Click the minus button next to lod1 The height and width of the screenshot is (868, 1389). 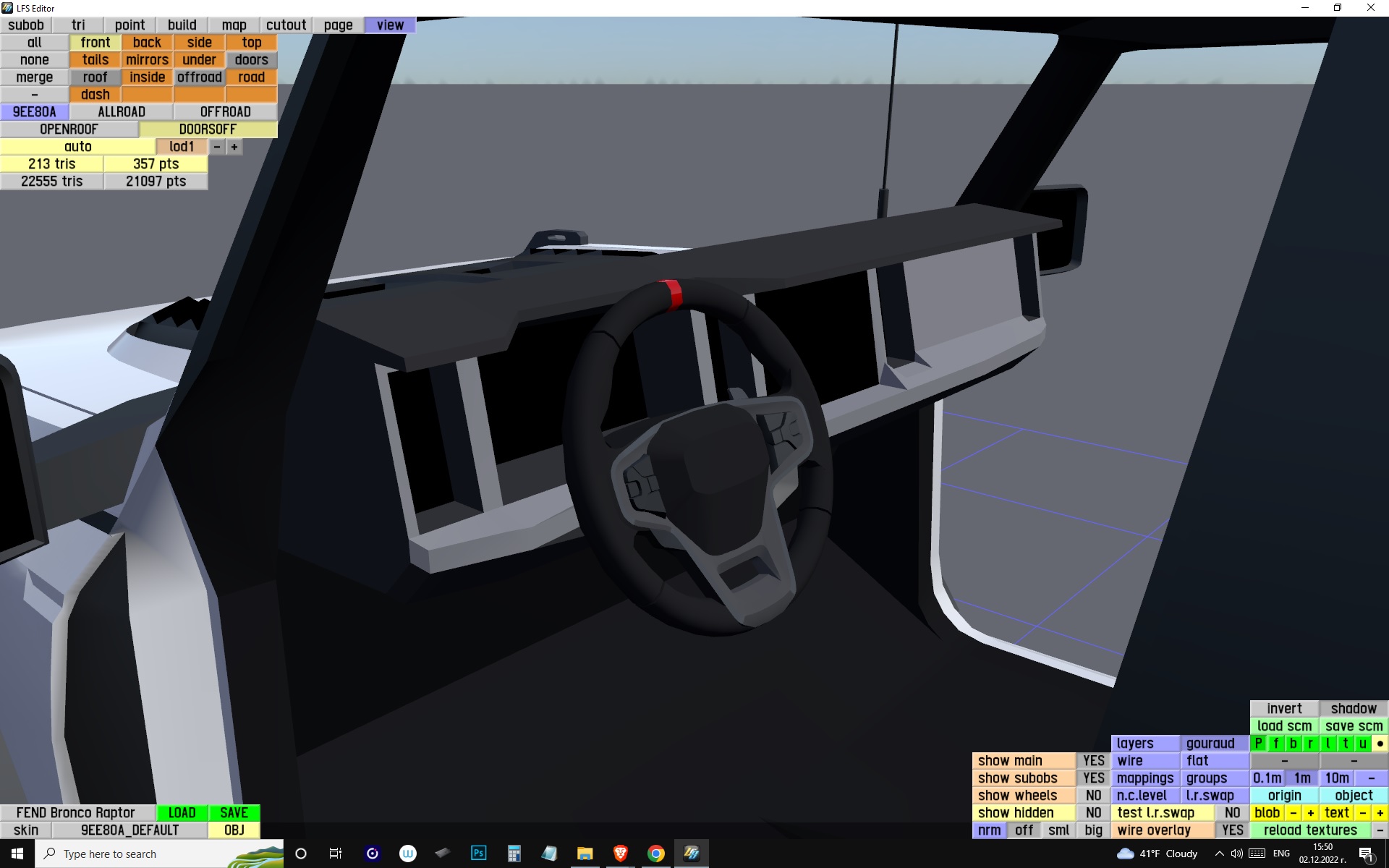(217, 147)
